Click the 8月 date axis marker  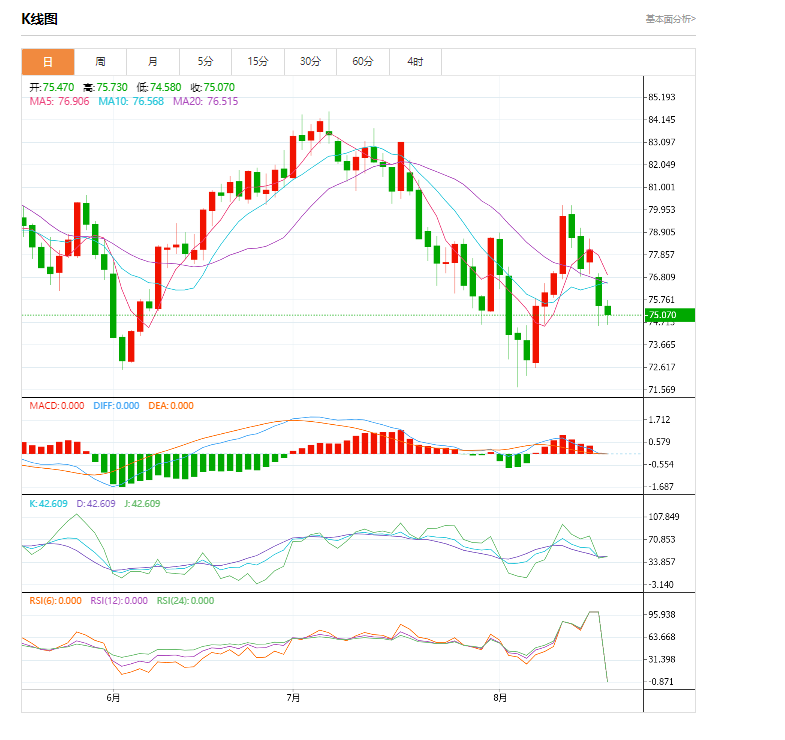click(x=500, y=697)
